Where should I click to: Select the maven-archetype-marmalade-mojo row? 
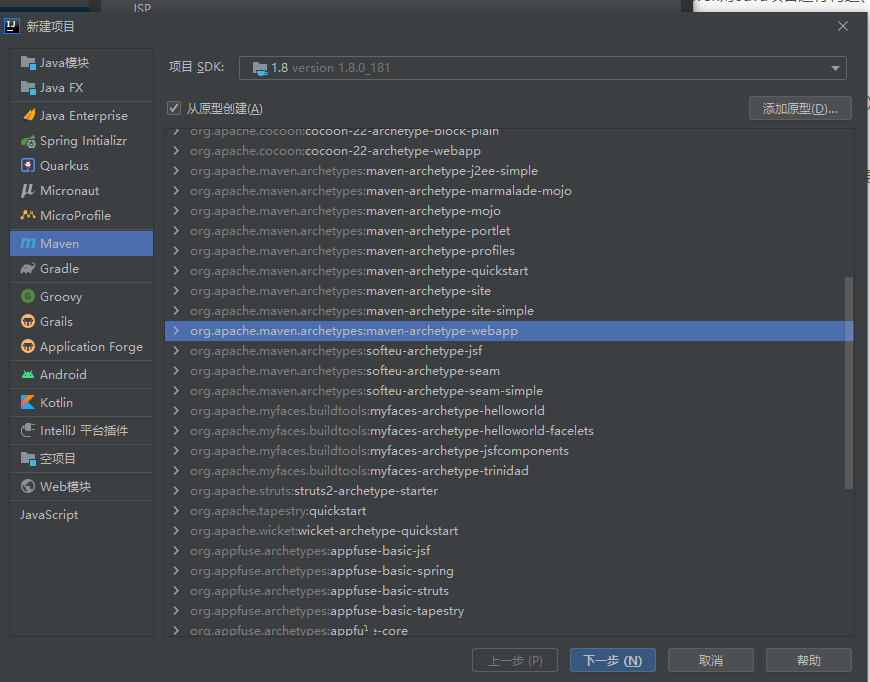tap(509, 191)
